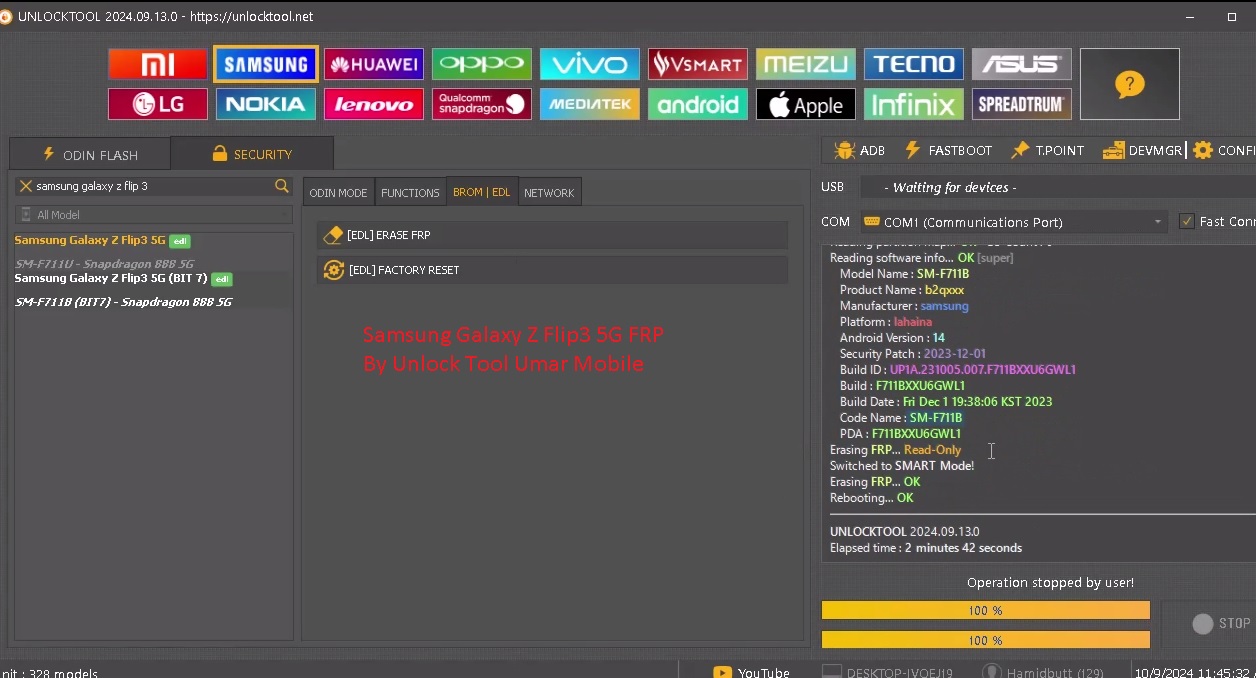Open the help question mark icon
Viewport: 1256px width, 678px height.
tap(1130, 84)
